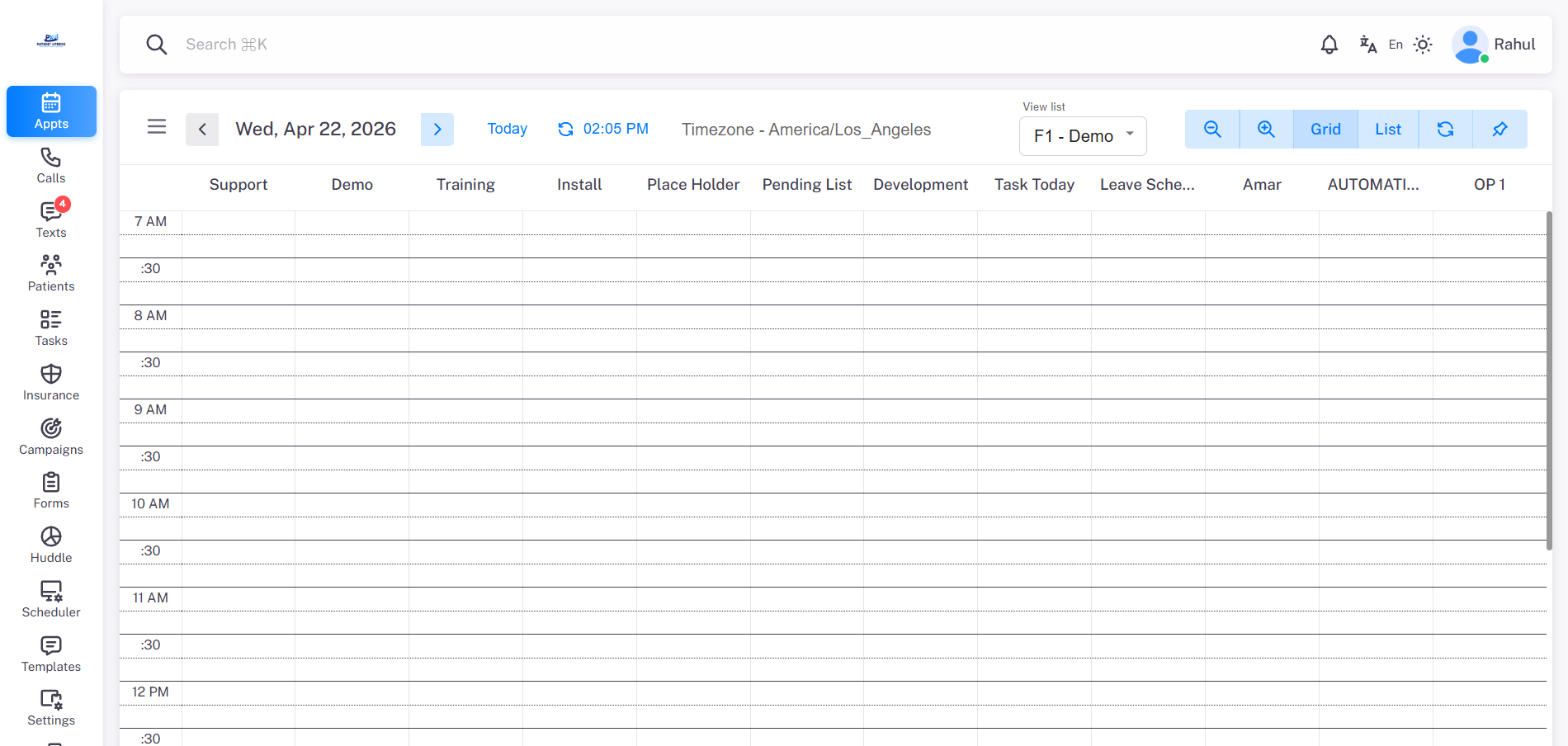Pin the current calendar view

1500,129
